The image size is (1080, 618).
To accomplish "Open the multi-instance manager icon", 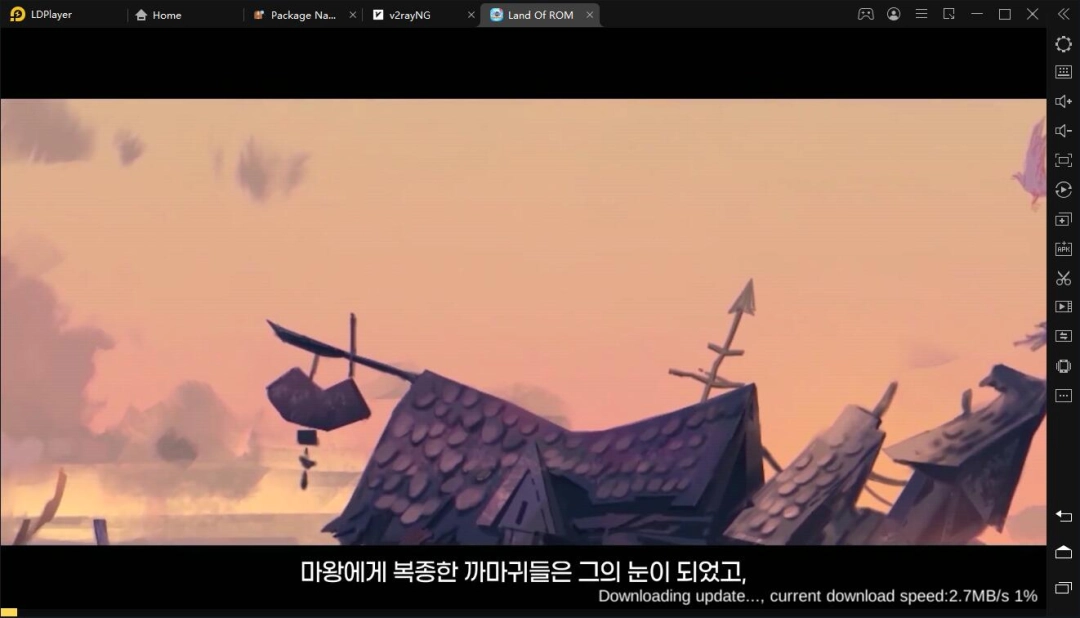I will click(1063, 219).
